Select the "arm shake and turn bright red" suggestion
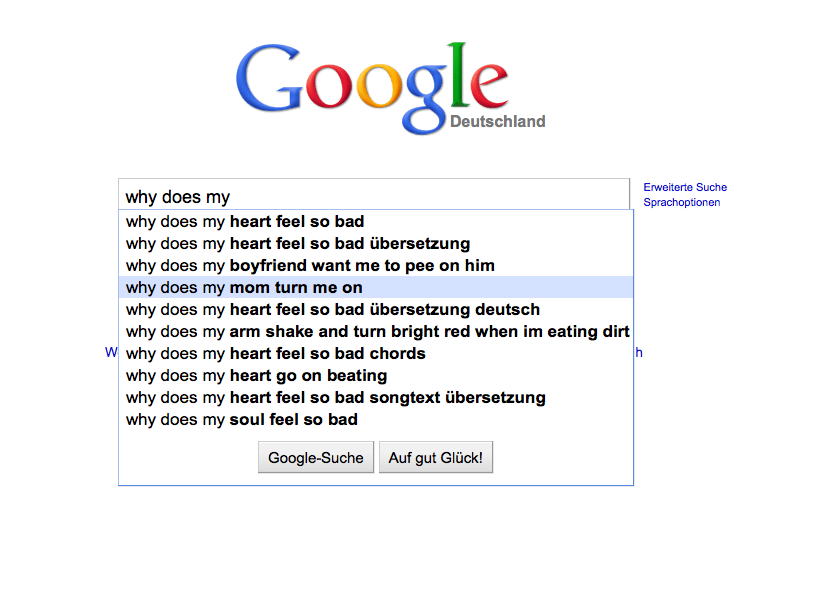The height and width of the screenshot is (593, 814). point(377,332)
